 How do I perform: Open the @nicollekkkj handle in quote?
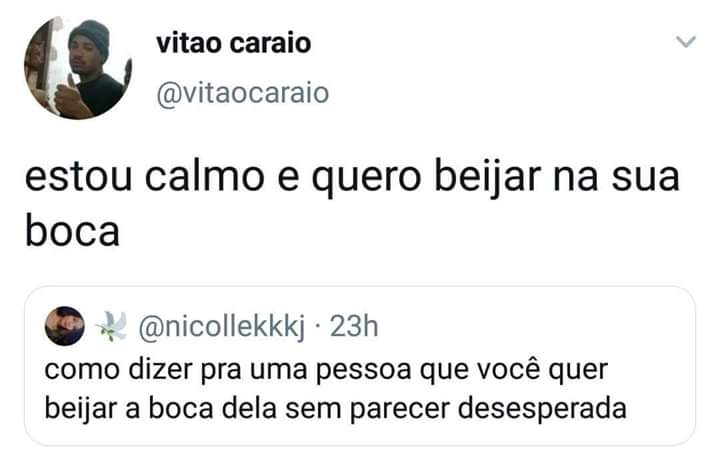point(222,328)
